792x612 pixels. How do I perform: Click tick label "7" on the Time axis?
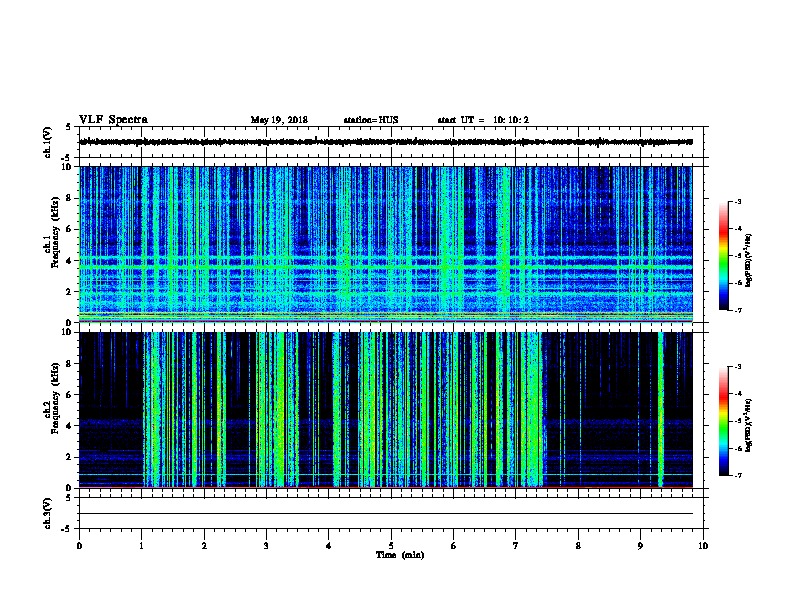coord(516,546)
